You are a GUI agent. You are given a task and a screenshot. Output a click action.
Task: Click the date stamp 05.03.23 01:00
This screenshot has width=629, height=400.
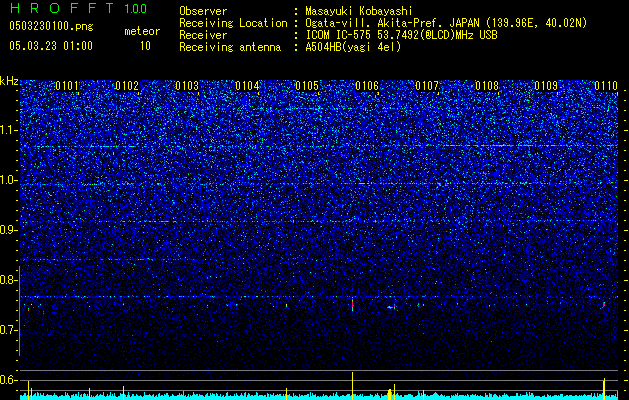pos(51,46)
